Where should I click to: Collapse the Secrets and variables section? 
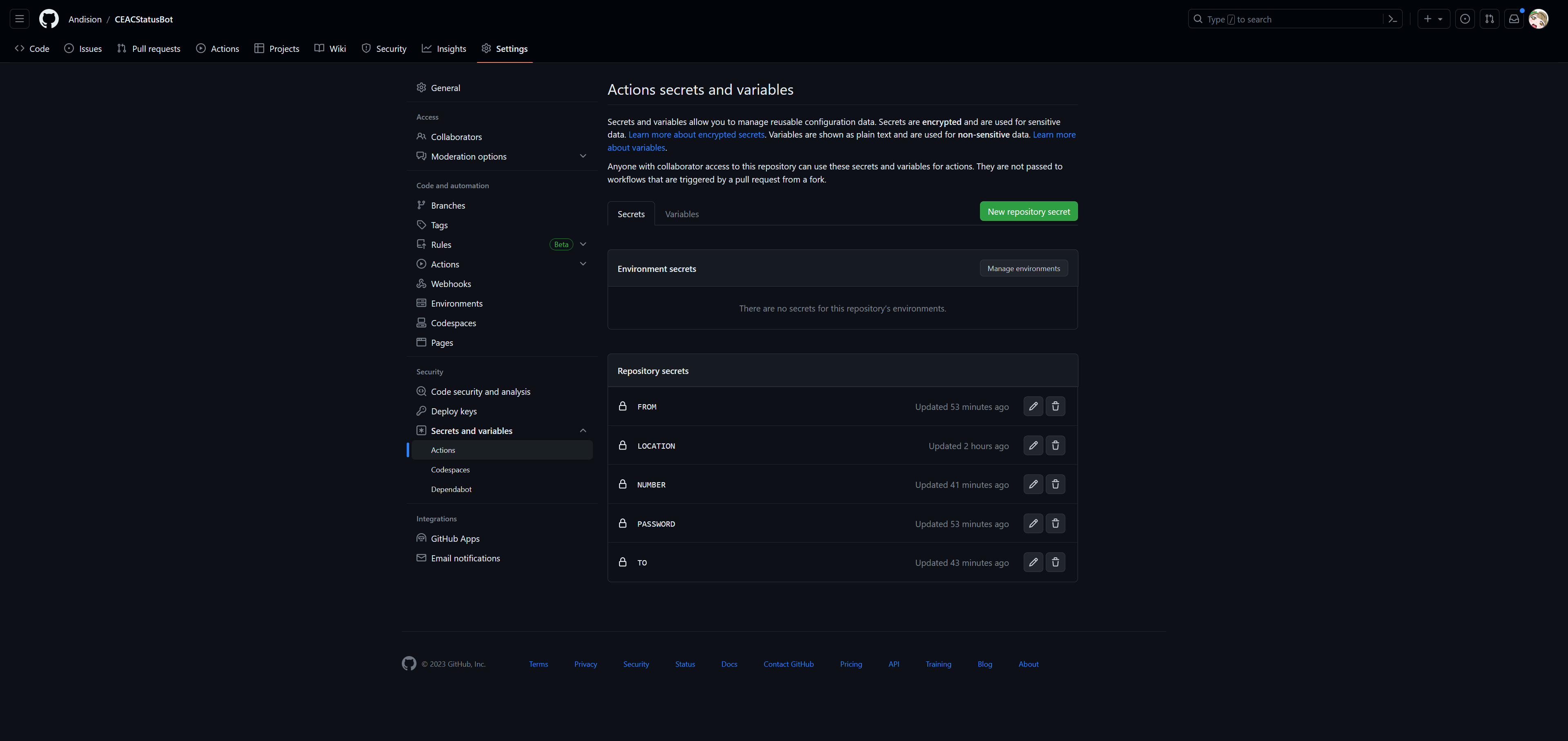tap(583, 431)
